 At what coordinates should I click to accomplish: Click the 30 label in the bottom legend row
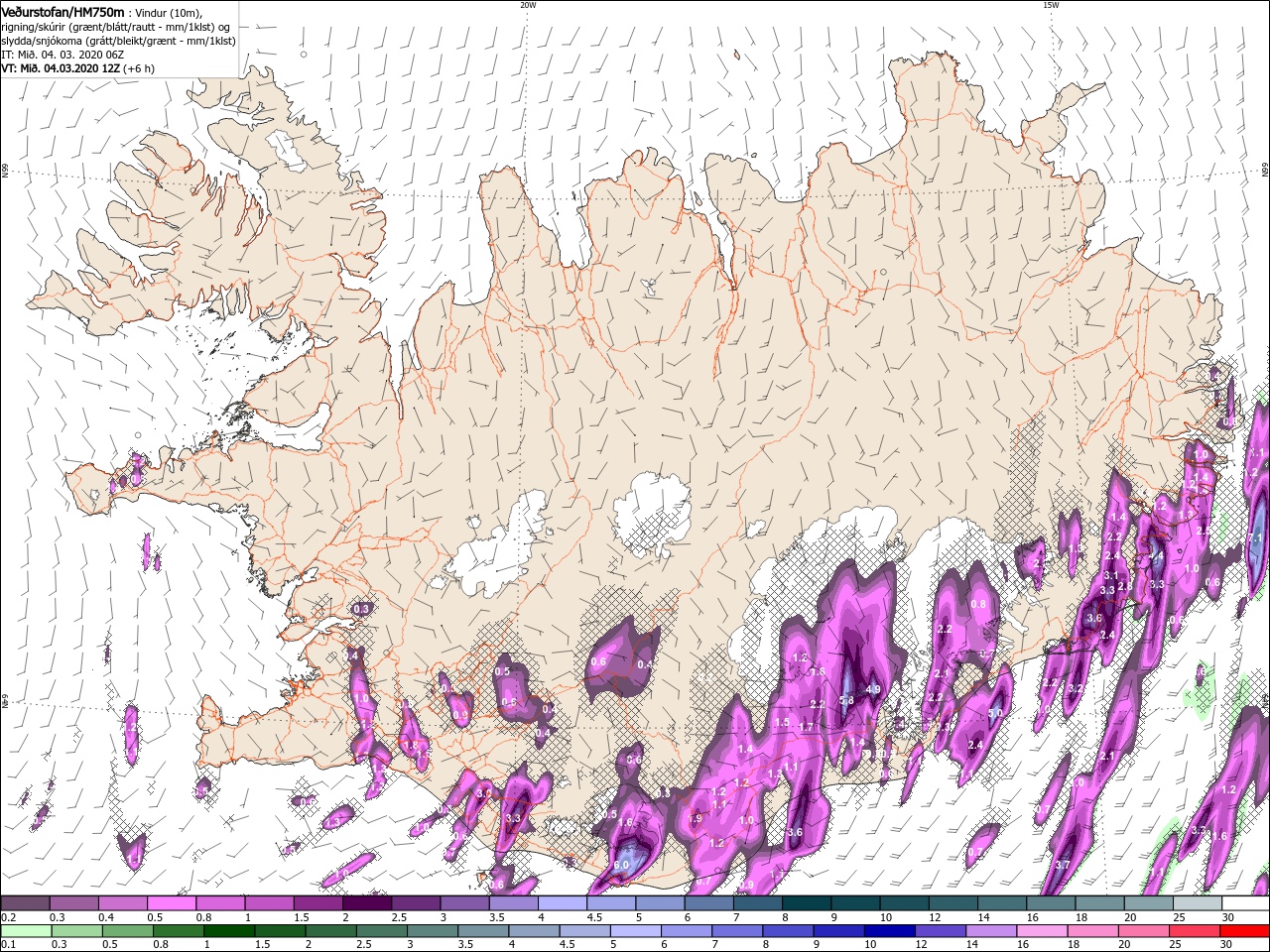[1228, 944]
